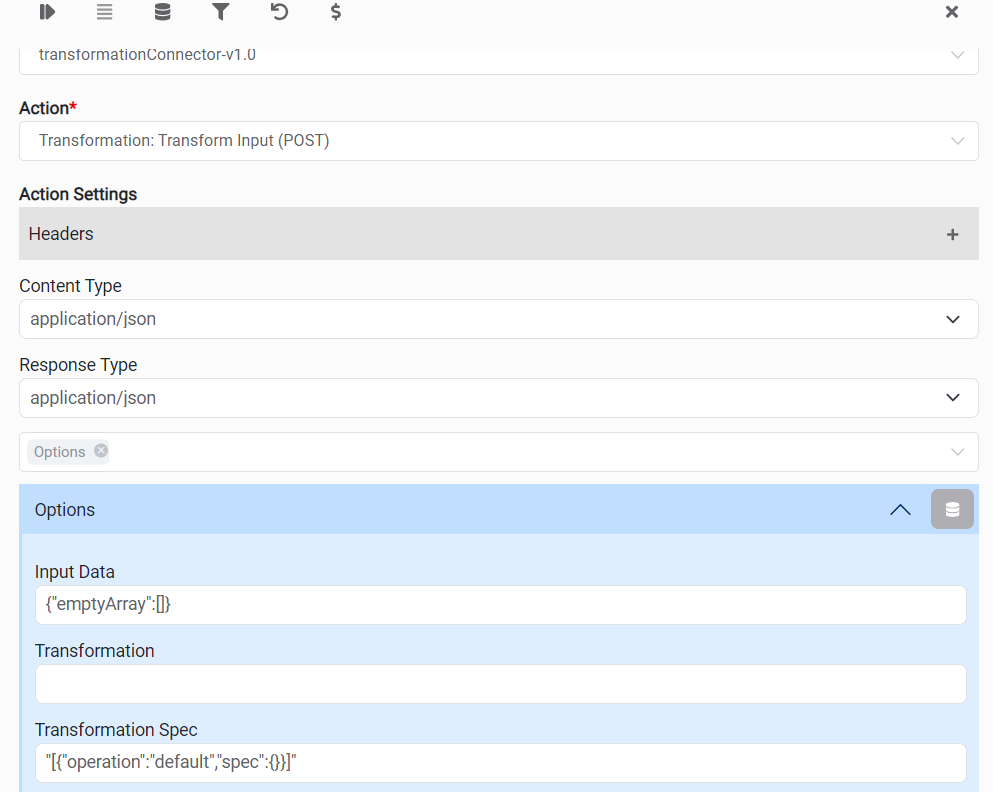Click the database button in Options header

click(x=952, y=509)
